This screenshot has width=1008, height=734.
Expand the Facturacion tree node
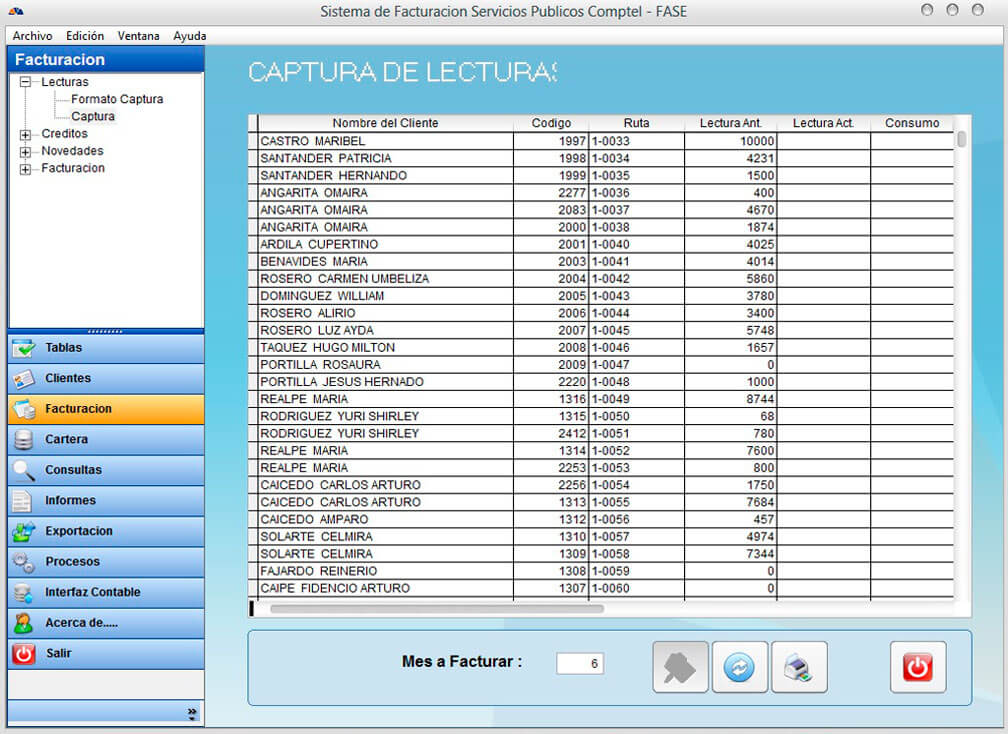pos(25,169)
